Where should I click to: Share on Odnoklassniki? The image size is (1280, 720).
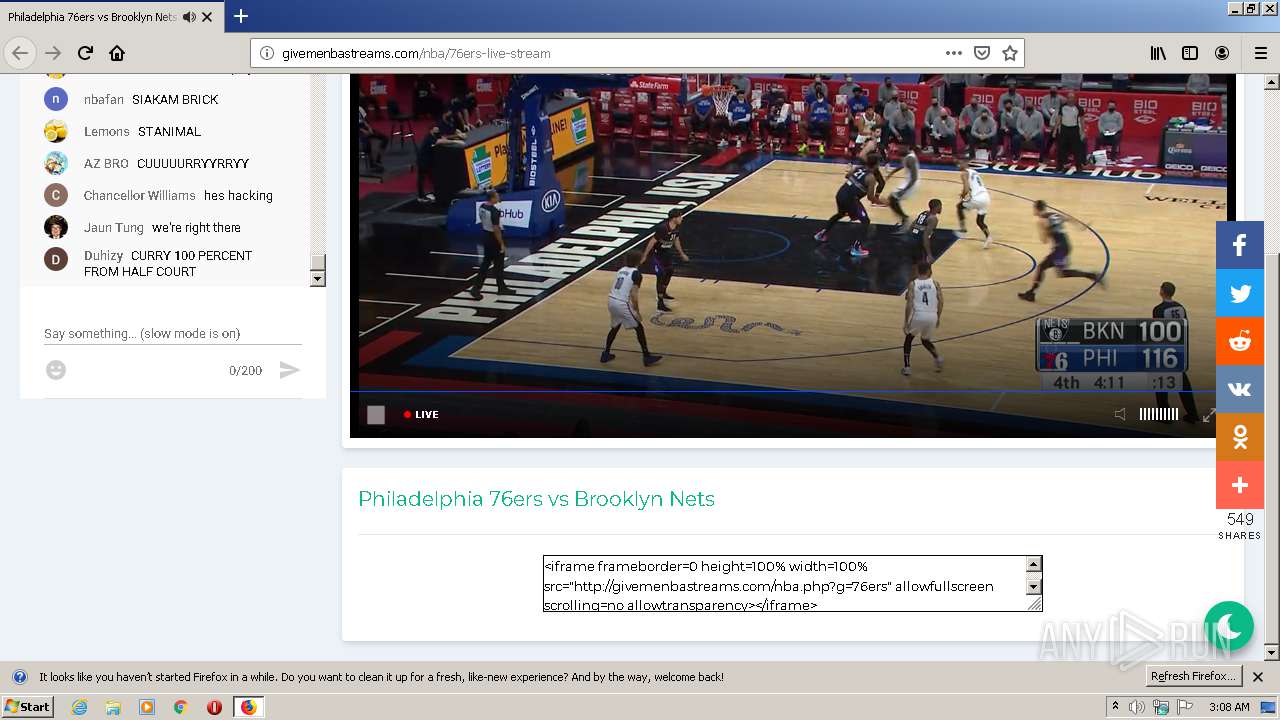click(x=1240, y=437)
